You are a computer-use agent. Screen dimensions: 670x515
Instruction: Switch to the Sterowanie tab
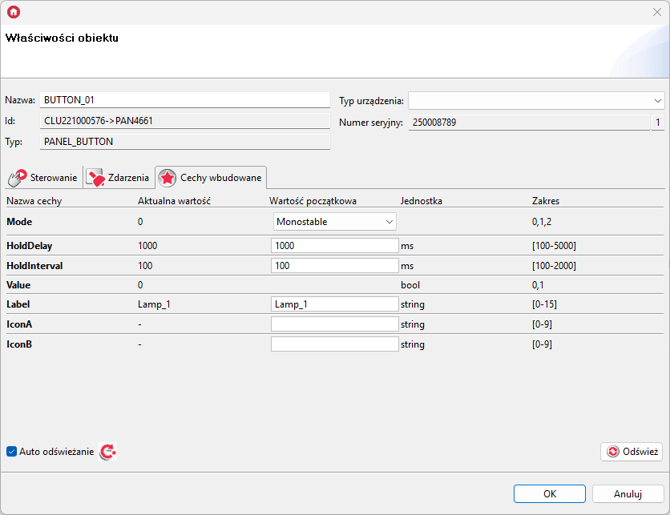tap(51, 178)
